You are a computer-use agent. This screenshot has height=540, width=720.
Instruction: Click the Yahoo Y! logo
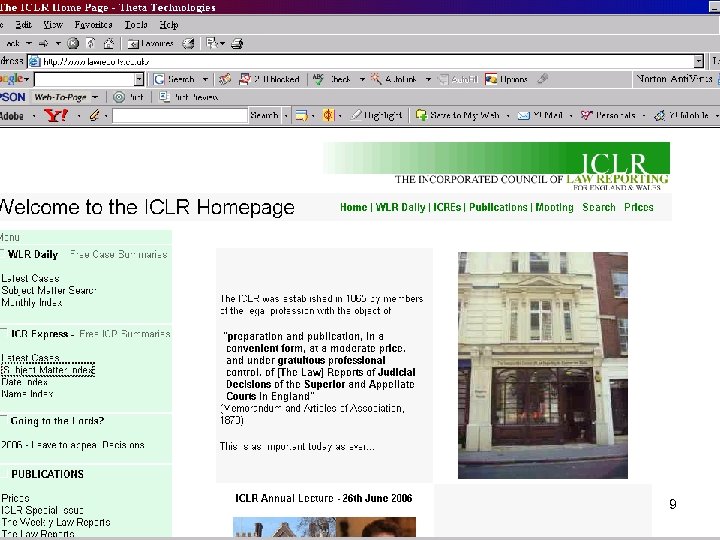point(56,115)
